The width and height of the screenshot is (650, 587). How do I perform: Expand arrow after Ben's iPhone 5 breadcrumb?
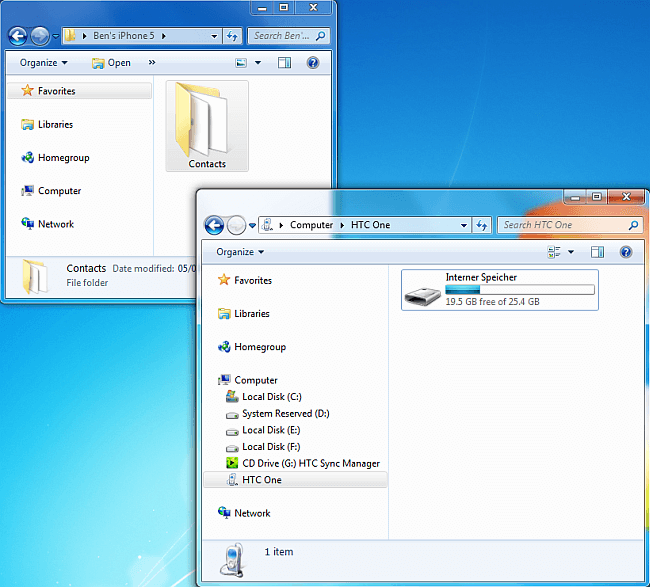coord(164,36)
